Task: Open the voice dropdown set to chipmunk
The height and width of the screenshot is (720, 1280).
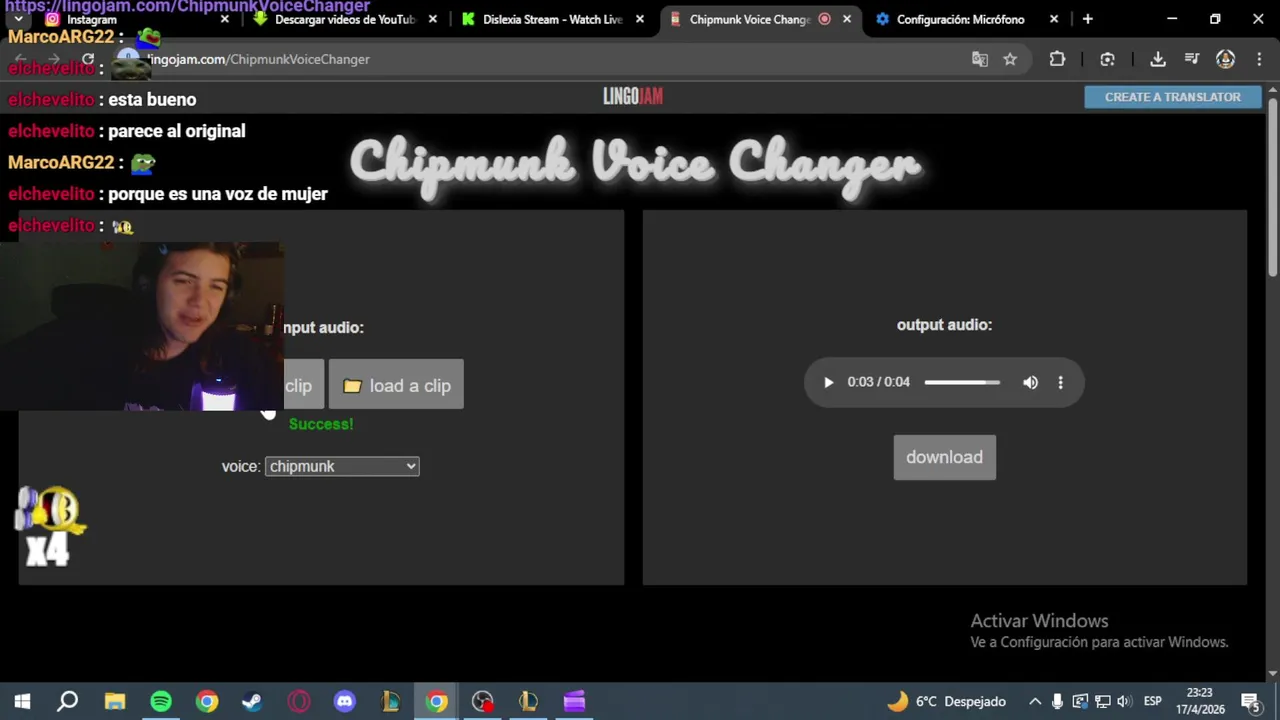Action: pyautogui.click(x=342, y=466)
